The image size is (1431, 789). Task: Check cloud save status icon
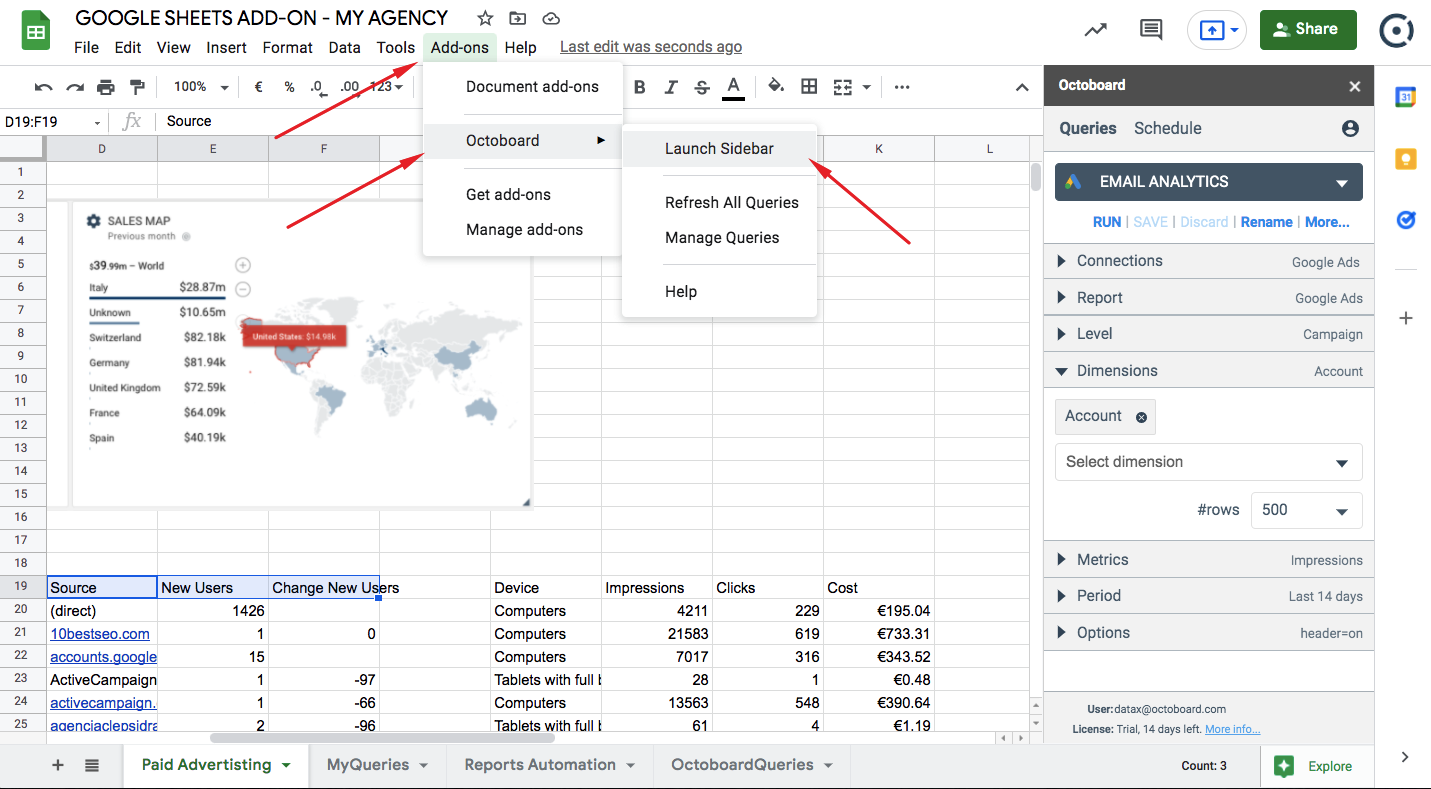tap(550, 18)
